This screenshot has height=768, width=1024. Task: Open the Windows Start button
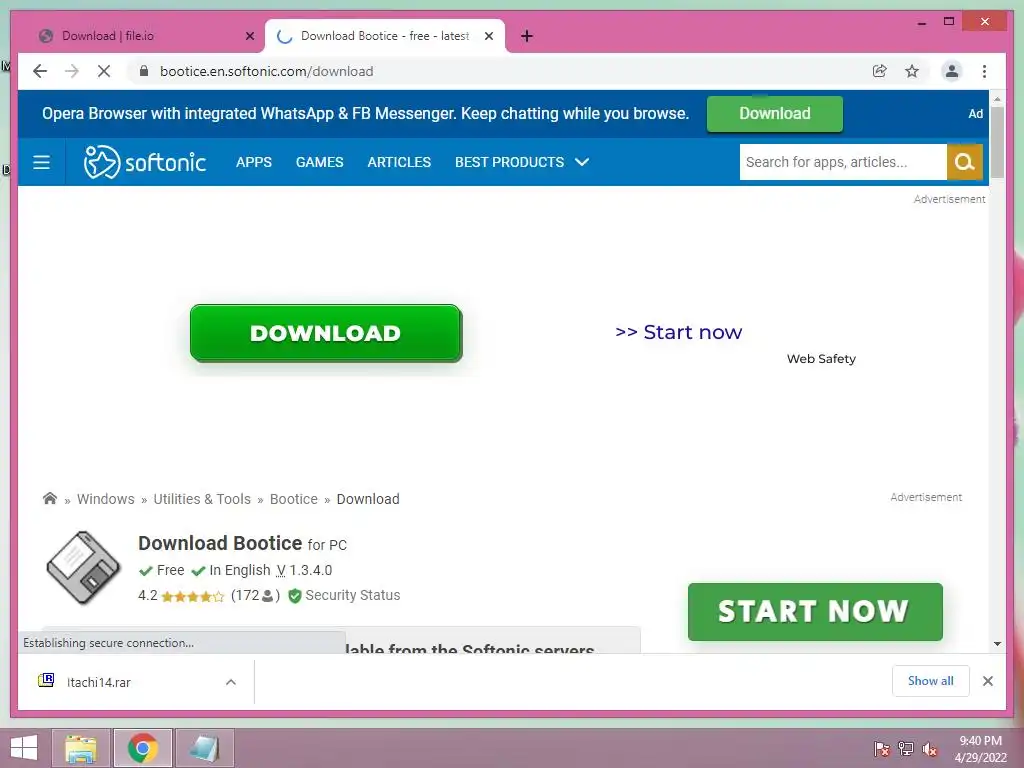24,748
